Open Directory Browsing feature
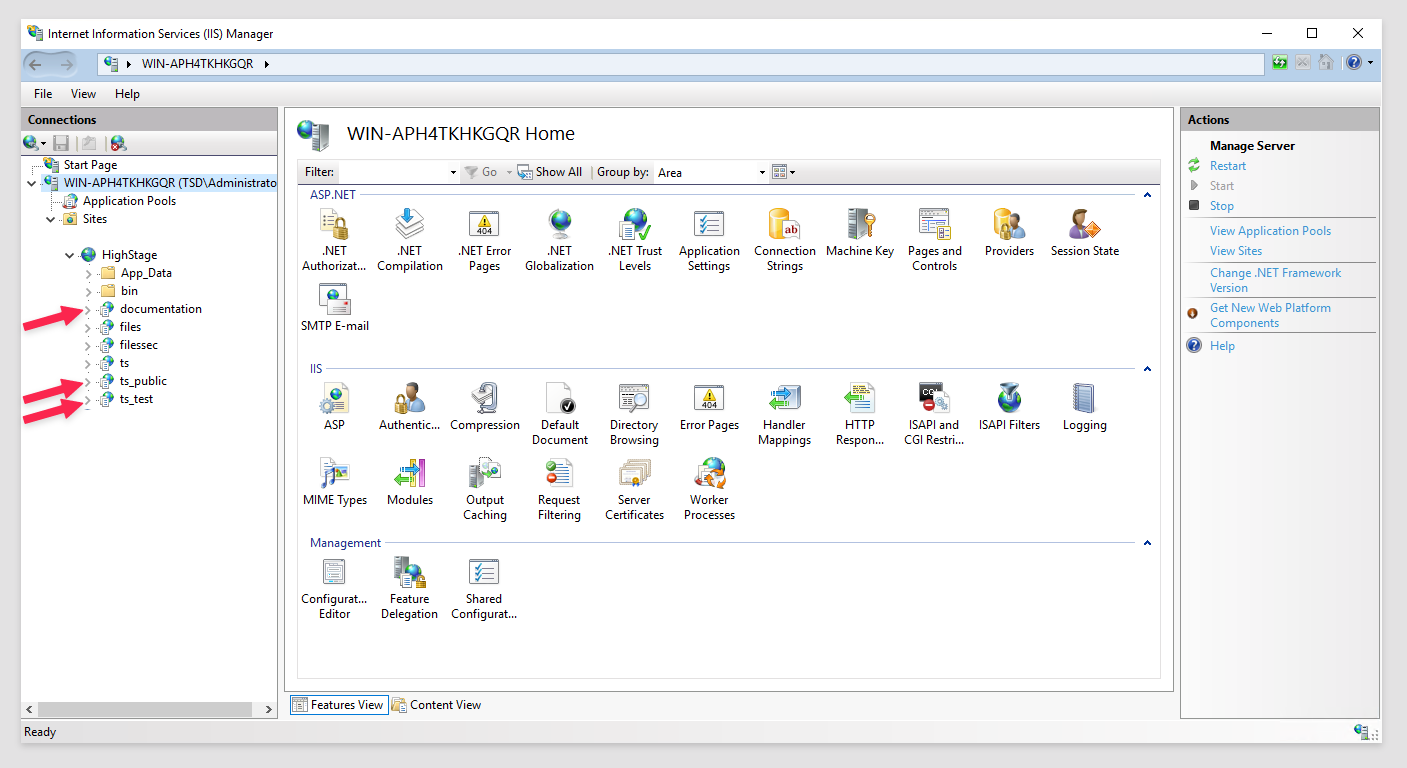 [x=634, y=414]
